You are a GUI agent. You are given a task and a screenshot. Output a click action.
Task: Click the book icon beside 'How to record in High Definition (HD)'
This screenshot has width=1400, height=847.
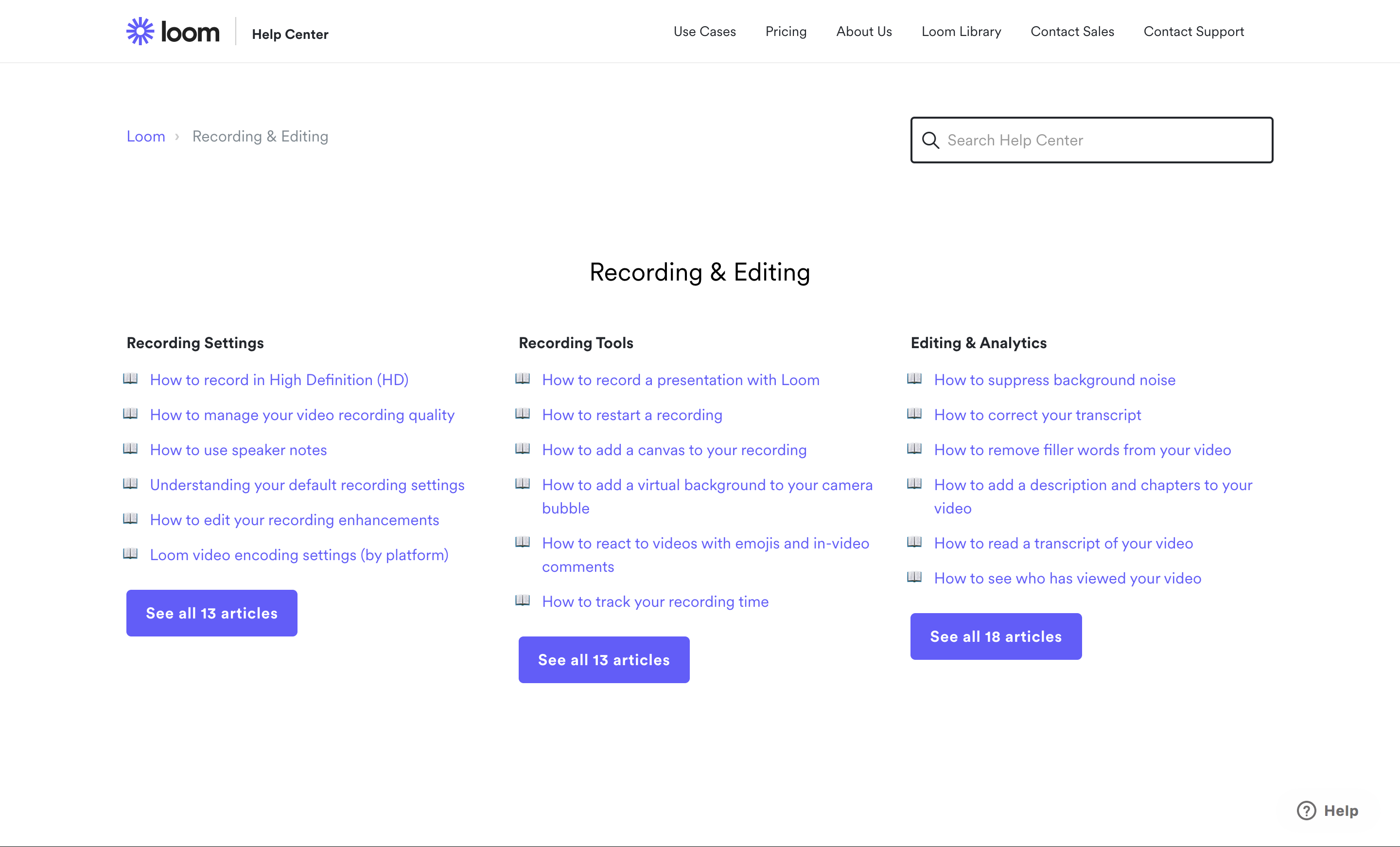coord(130,379)
